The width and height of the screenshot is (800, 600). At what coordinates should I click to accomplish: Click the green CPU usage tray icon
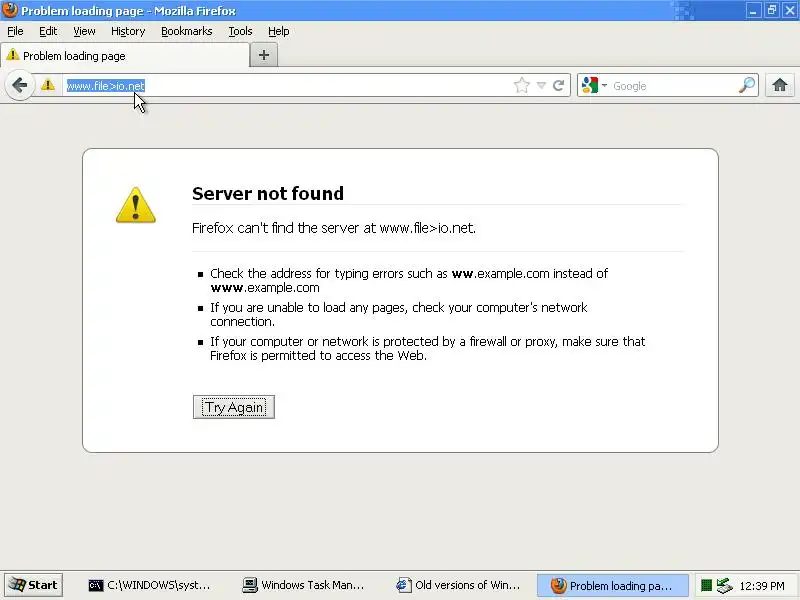coord(706,585)
